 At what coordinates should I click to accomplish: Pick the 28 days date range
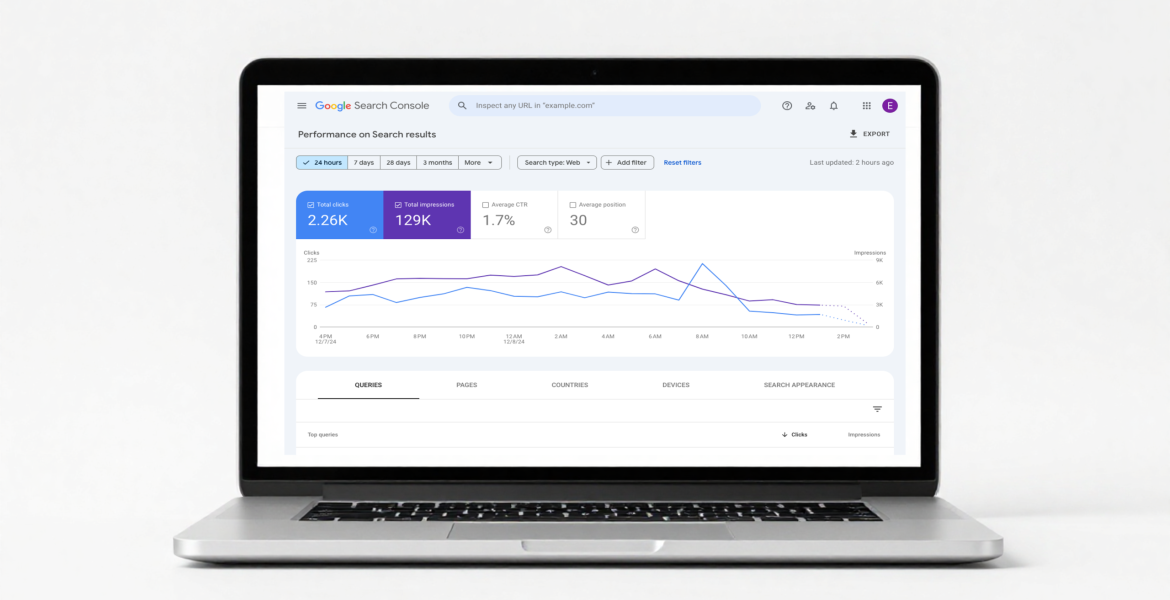coord(398,163)
